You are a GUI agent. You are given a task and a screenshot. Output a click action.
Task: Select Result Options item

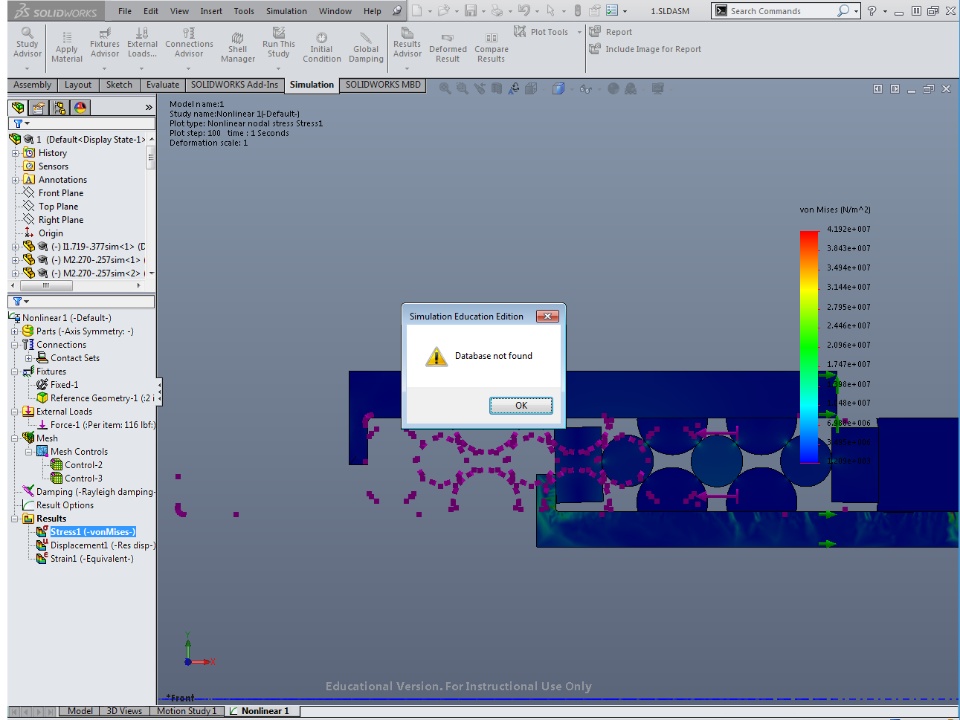pos(58,505)
